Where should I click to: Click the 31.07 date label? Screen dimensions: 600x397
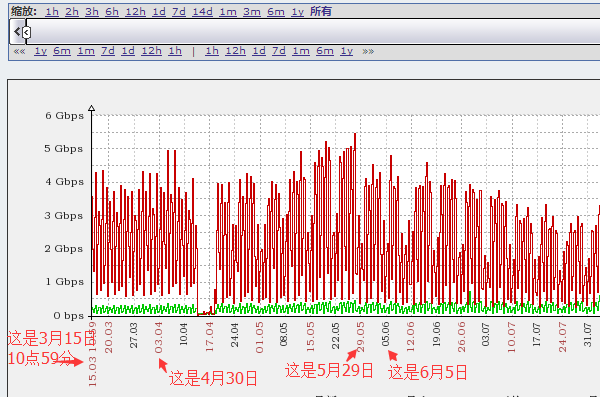pos(587,335)
